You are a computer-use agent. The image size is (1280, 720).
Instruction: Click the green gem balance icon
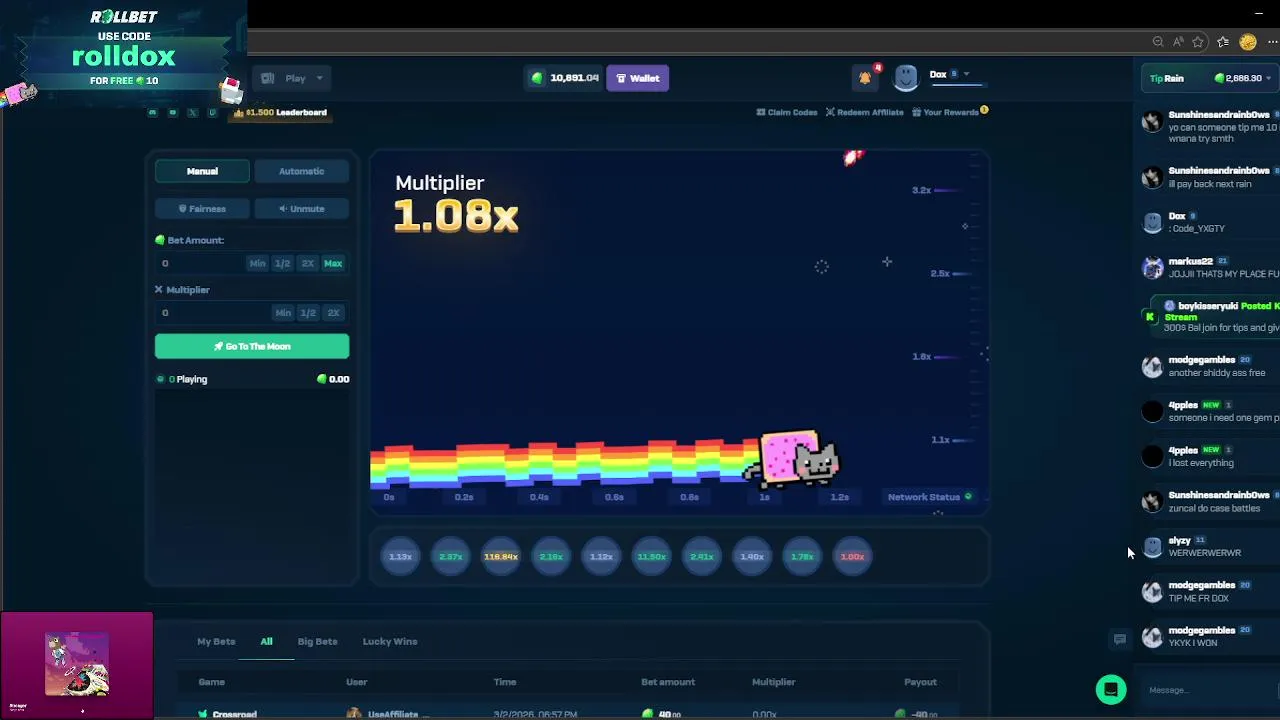[x=537, y=78]
